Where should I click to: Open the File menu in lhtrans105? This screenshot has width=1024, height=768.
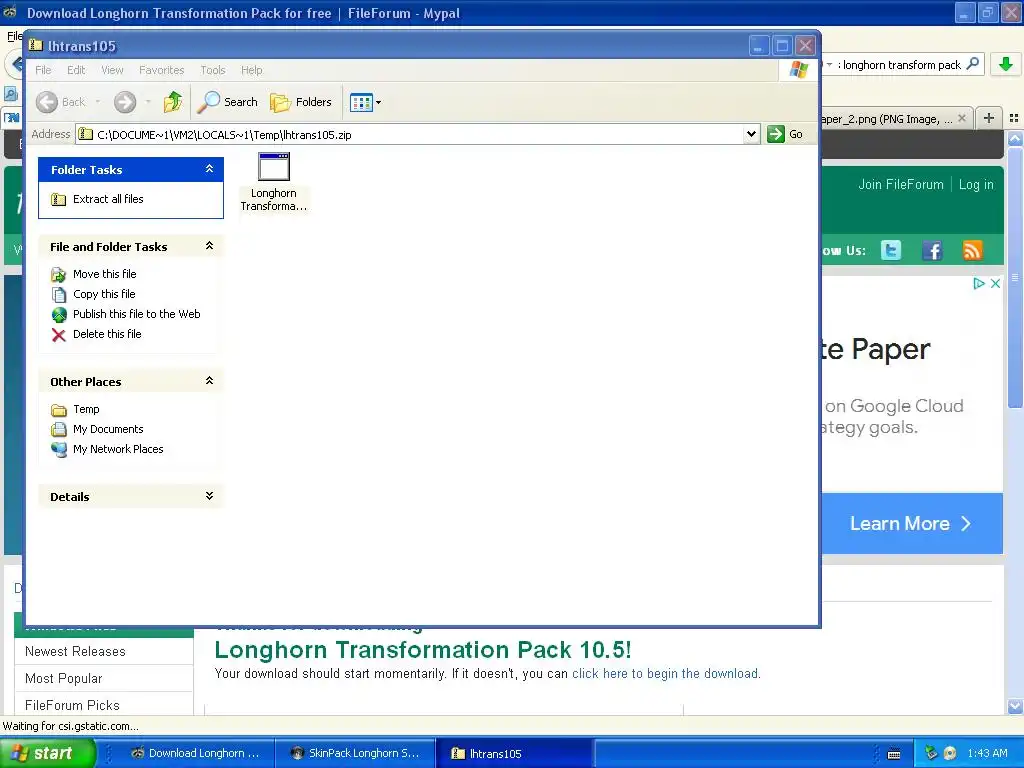point(43,70)
